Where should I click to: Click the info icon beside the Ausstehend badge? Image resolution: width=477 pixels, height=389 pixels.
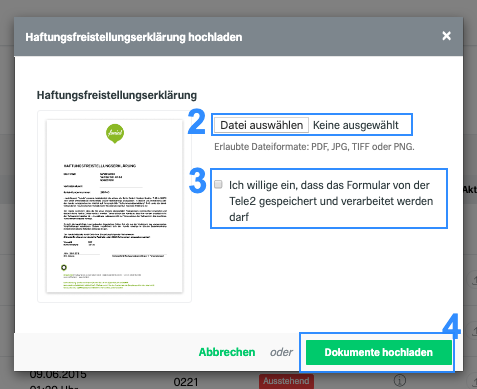(399, 380)
